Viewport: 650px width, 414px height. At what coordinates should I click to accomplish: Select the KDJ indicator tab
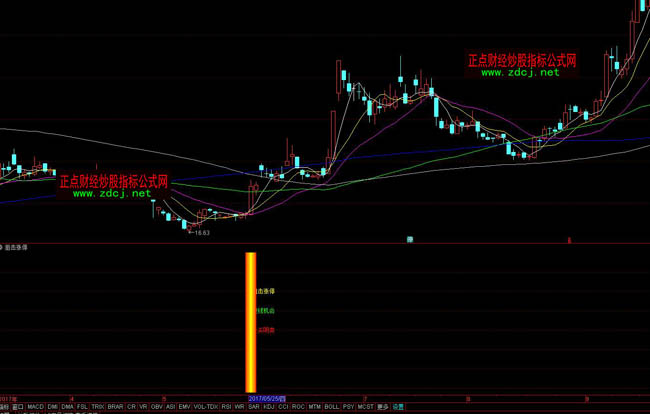click(269, 406)
